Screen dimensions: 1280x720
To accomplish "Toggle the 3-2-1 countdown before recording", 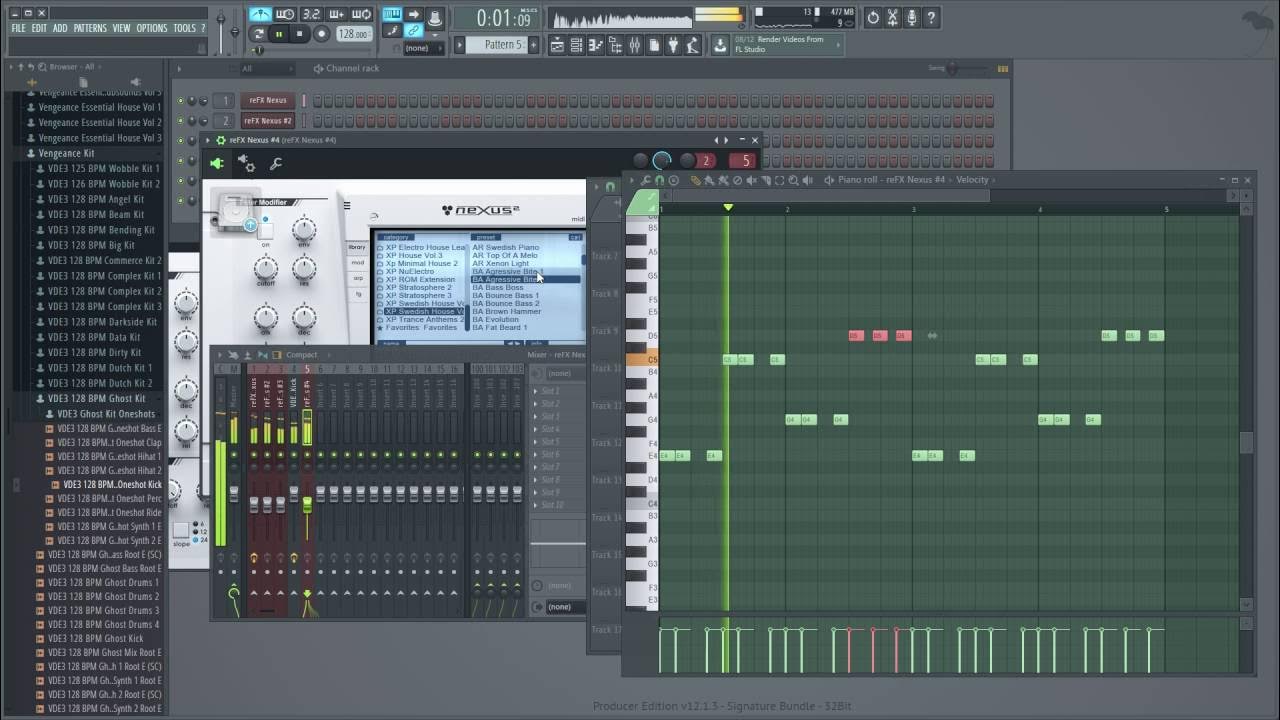I will (312, 14).
